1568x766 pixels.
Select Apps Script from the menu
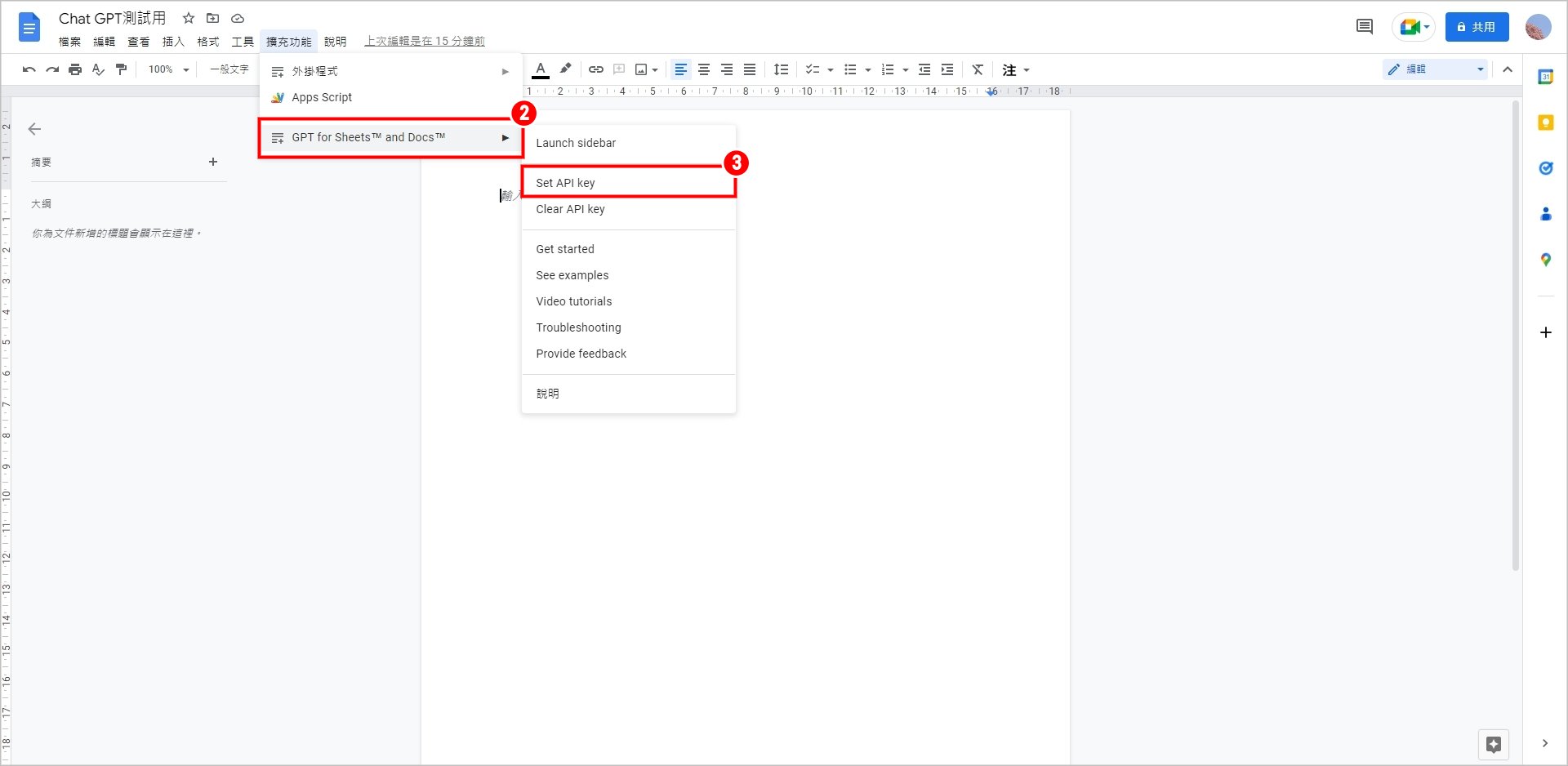tap(391, 97)
